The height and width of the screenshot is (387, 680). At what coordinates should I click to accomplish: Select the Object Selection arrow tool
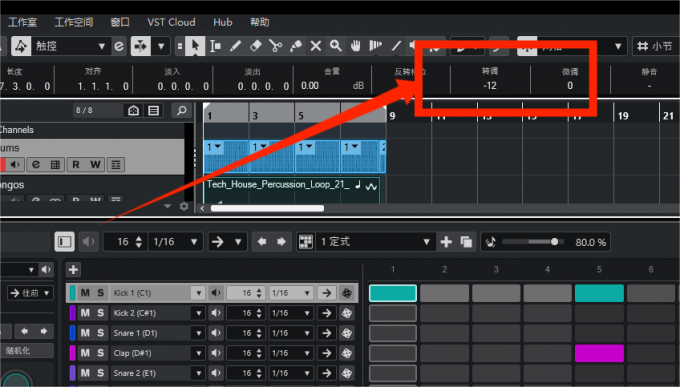(195, 46)
